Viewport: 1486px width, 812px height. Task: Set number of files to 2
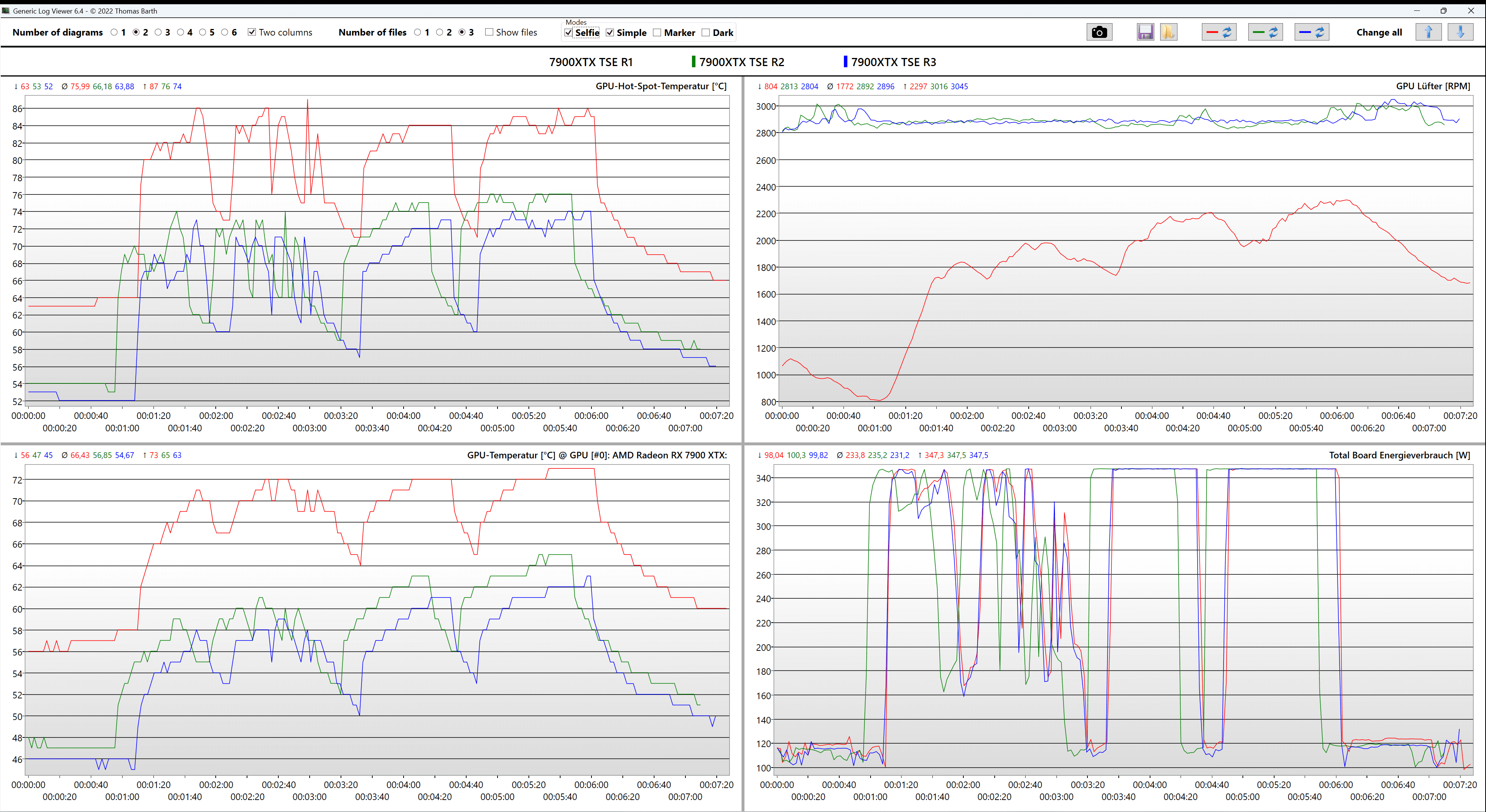pyautogui.click(x=440, y=32)
